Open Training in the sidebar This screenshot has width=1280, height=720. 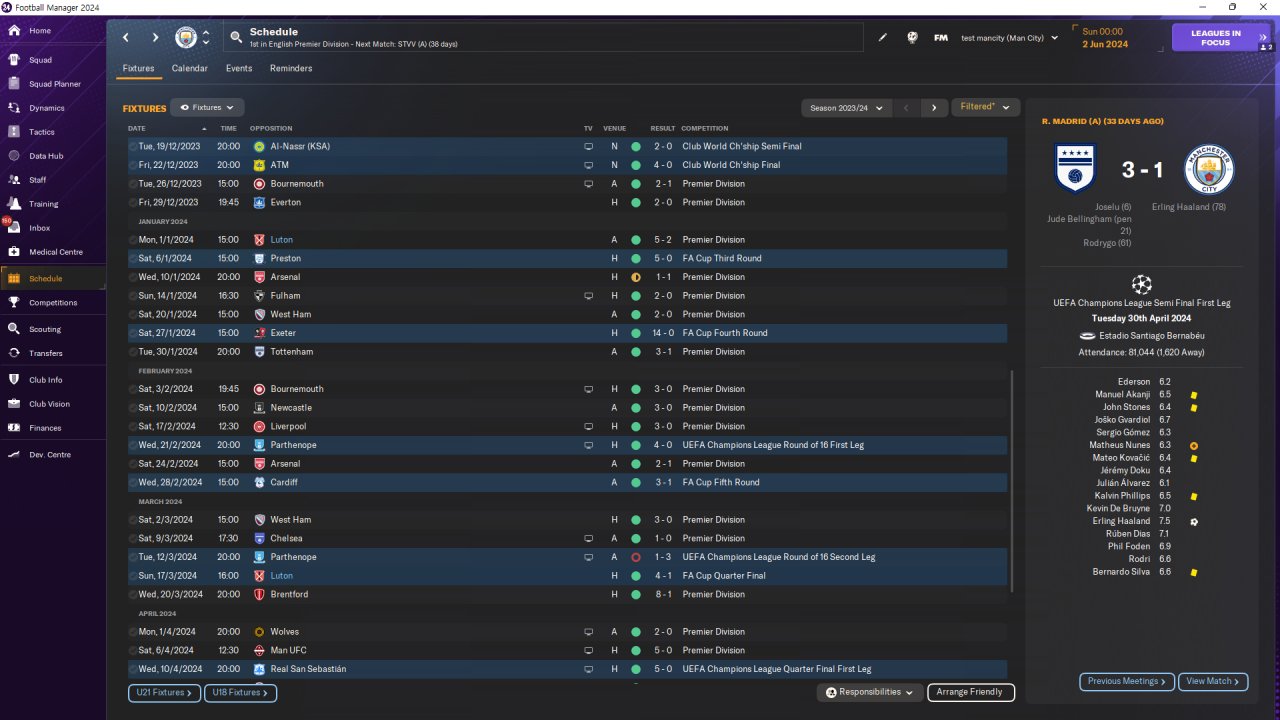pos(52,204)
